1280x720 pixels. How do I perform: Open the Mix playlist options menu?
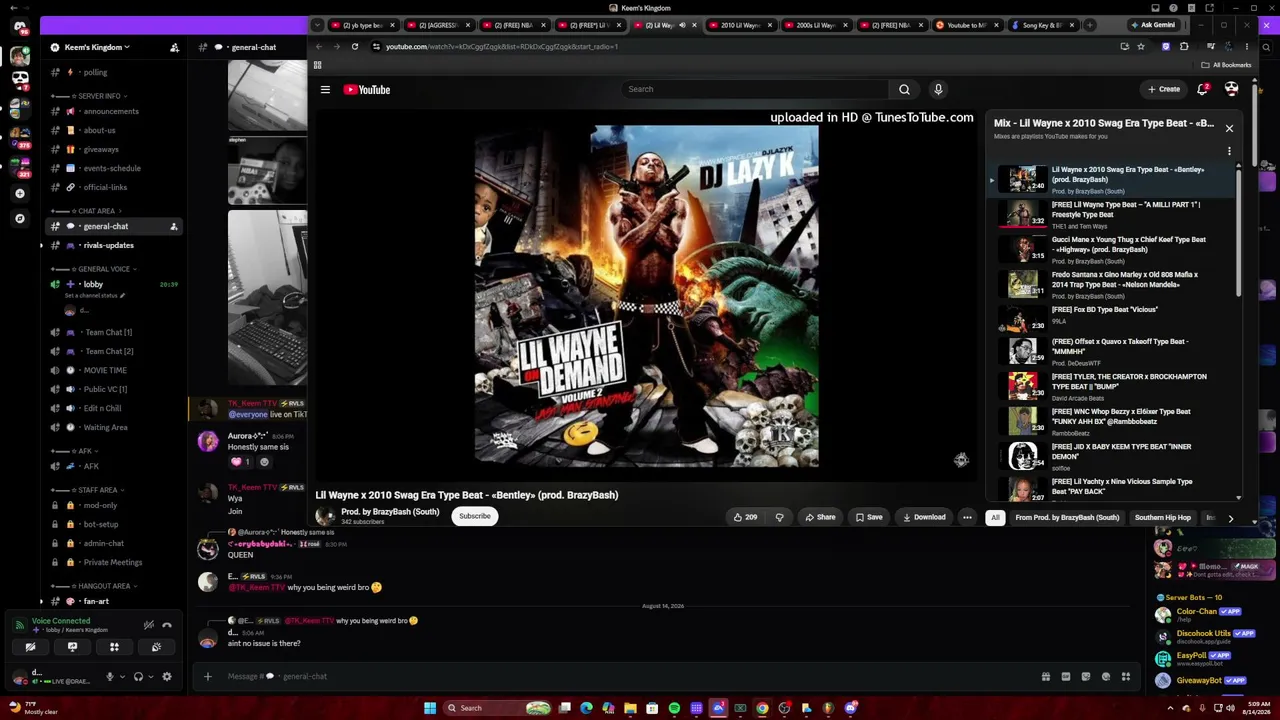[x=1229, y=151]
